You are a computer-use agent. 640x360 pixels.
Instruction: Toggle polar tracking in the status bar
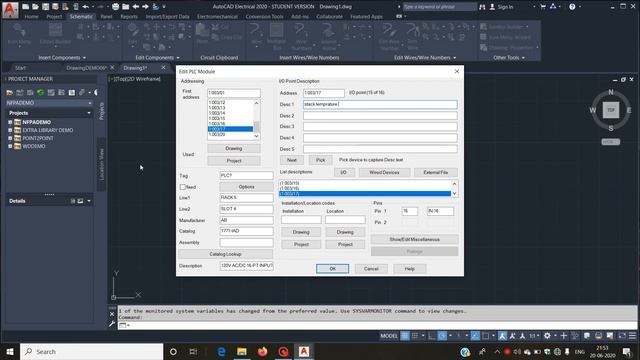pos(442,336)
